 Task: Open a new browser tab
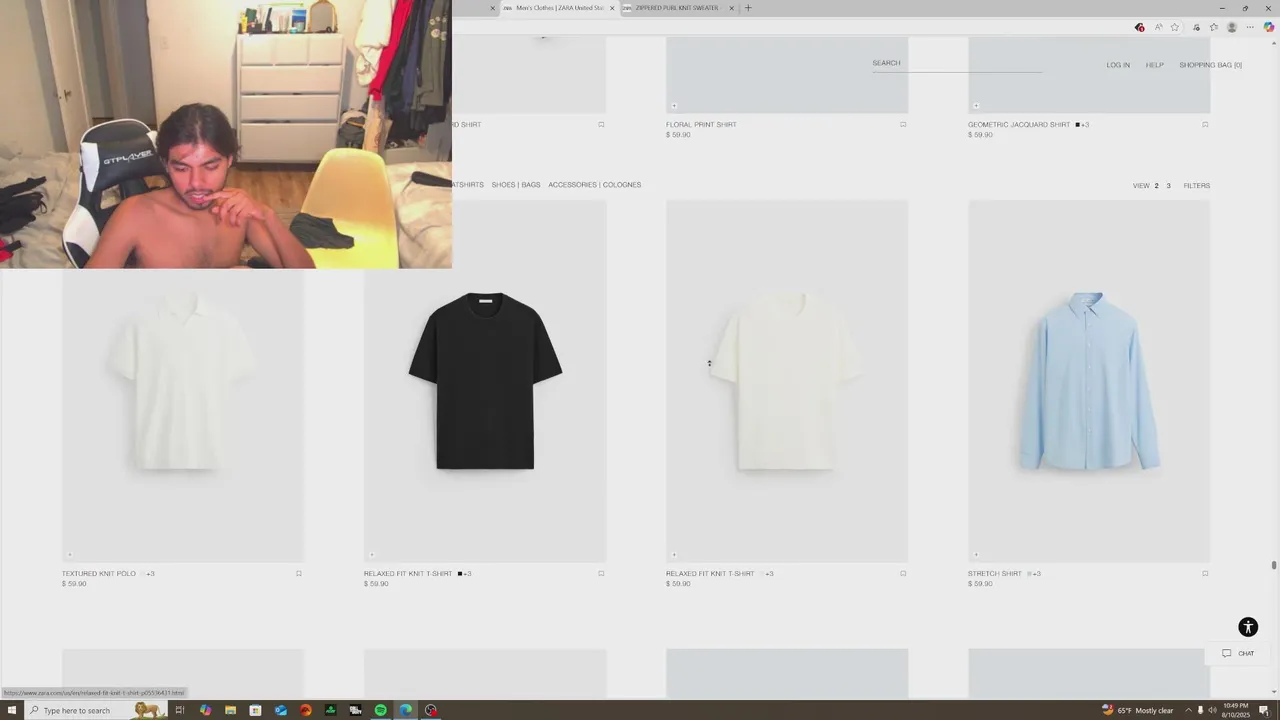click(x=748, y=8)
